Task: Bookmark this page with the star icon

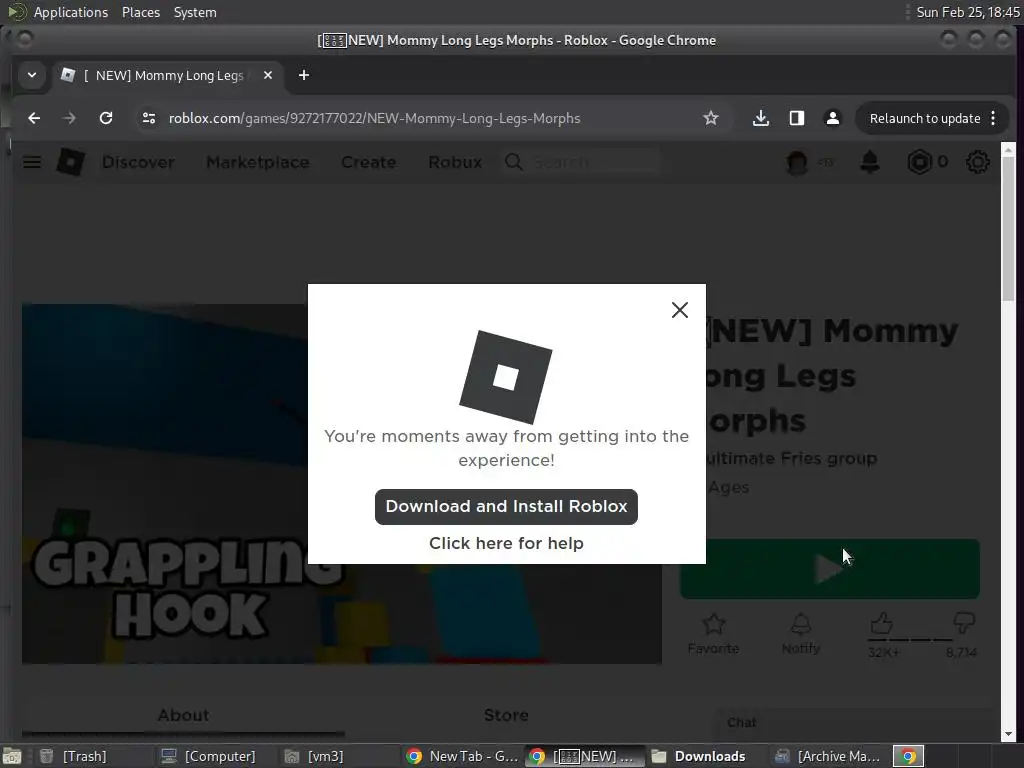Action: [x=711, y=118]
